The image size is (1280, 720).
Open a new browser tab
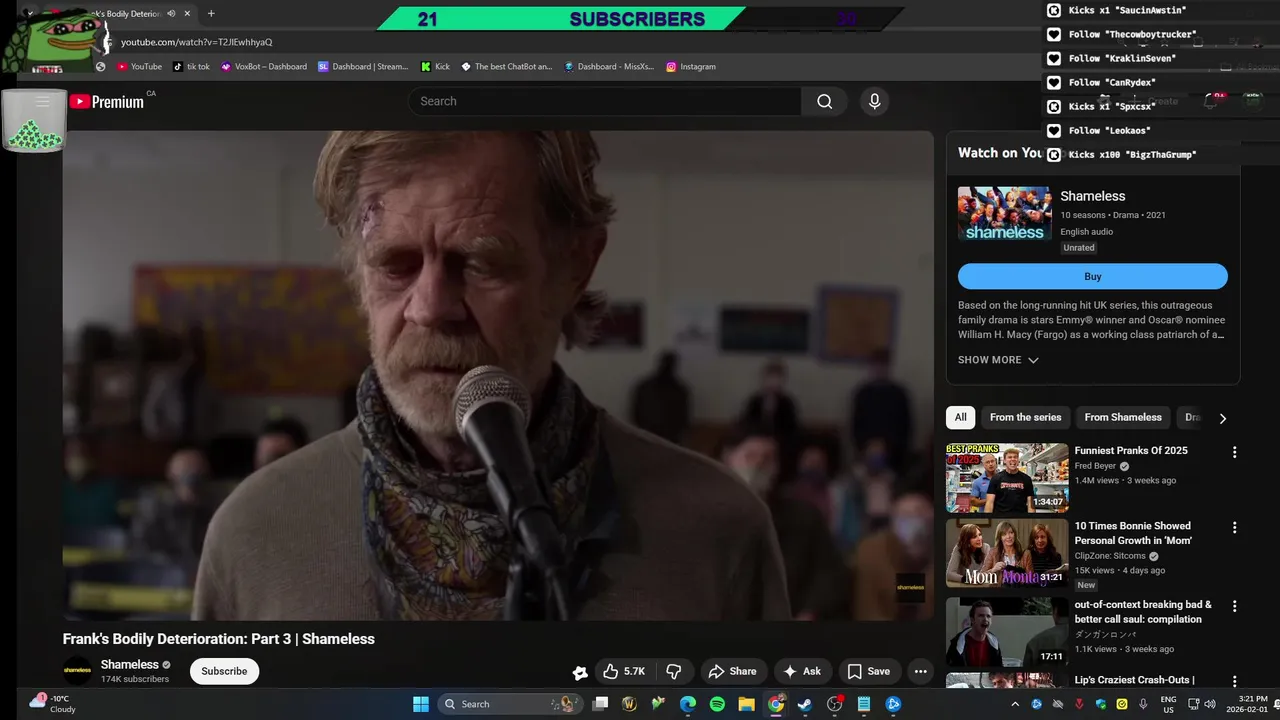point(210,14)
